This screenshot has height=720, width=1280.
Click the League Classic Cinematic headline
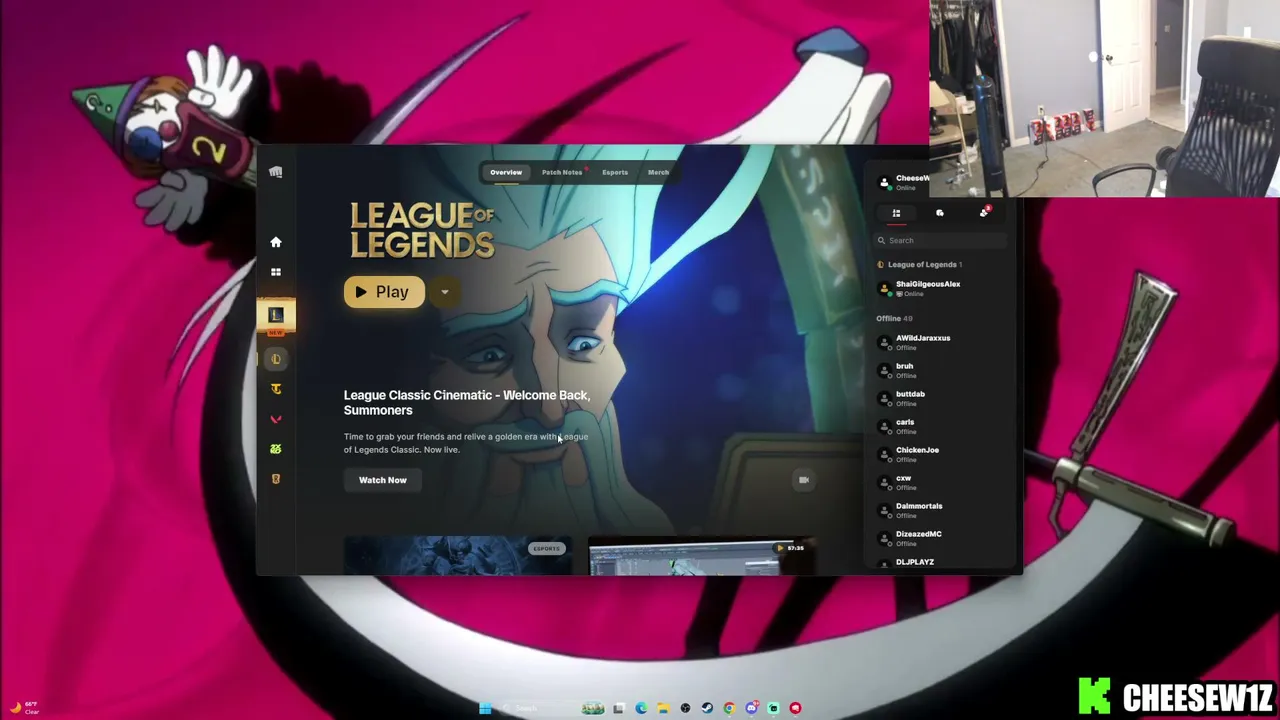467,403
